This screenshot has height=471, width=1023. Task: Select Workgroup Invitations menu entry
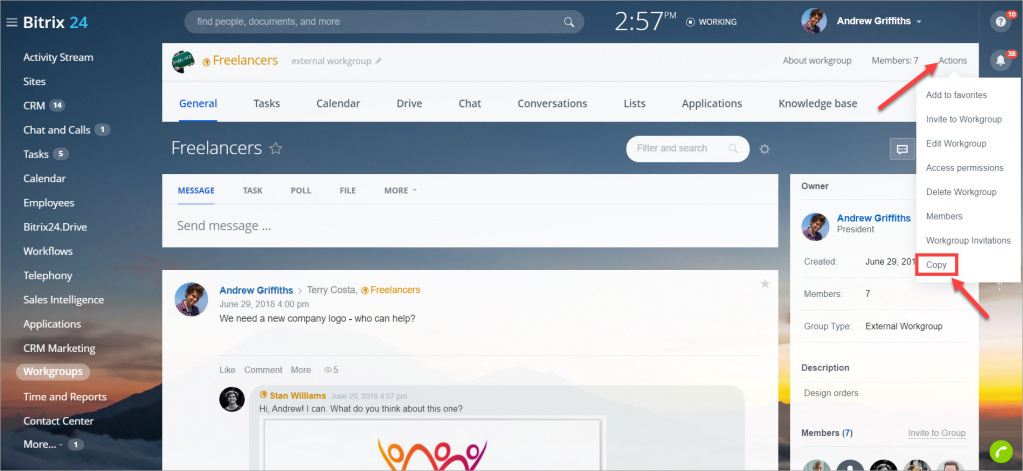click(968, 241)
